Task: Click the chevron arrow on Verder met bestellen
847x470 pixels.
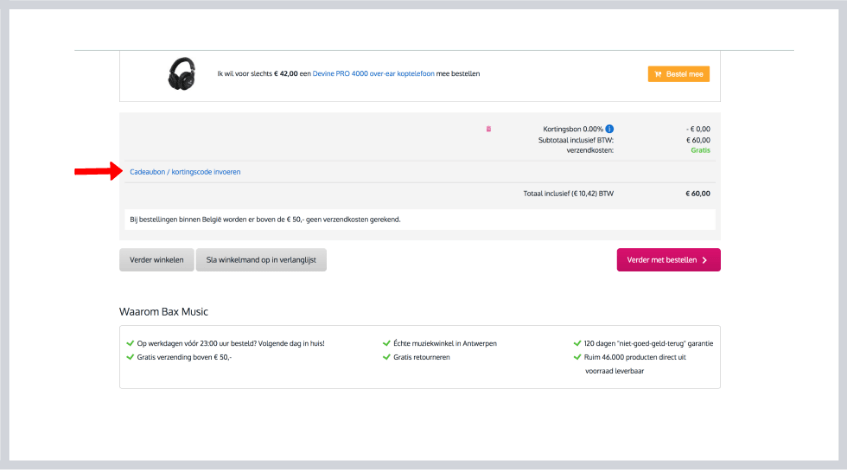Action: 704,260
